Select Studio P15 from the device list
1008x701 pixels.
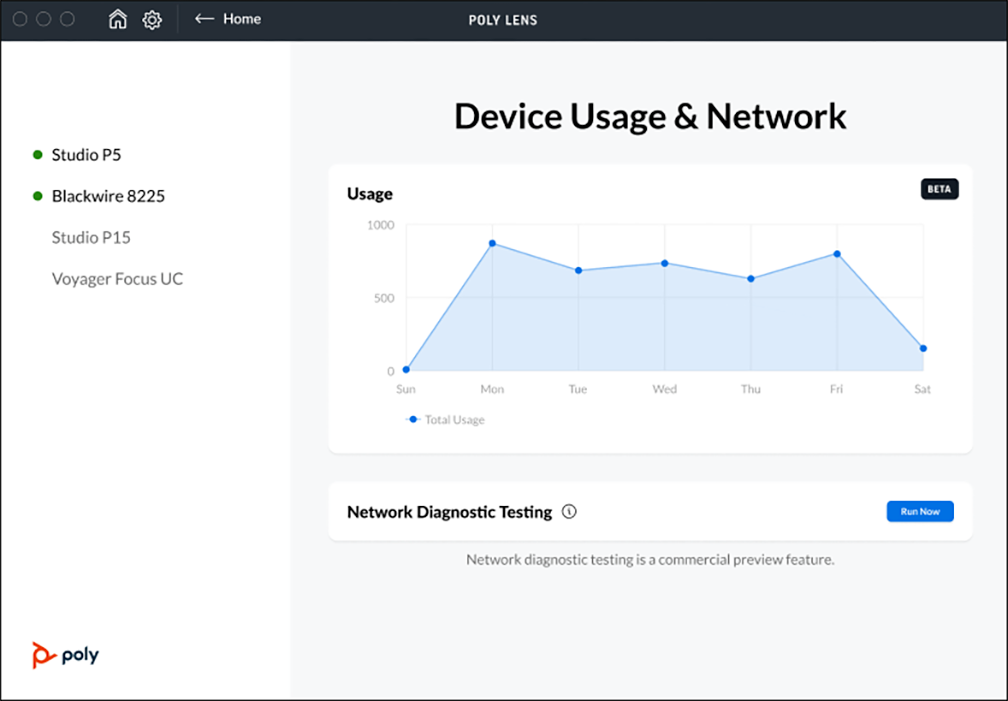tap(91, 237)
